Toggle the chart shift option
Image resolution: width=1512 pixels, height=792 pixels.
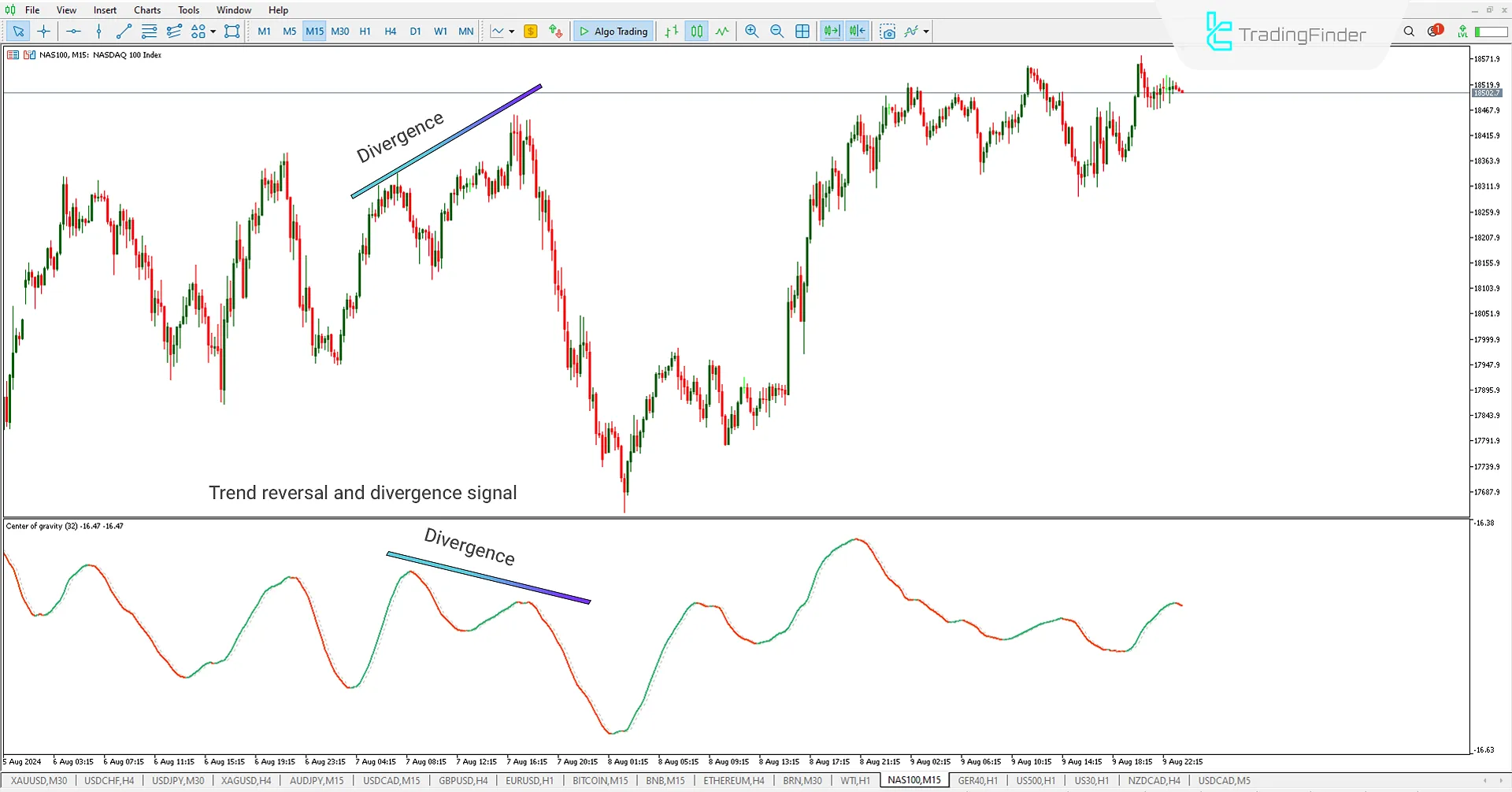tap(857, 31)
